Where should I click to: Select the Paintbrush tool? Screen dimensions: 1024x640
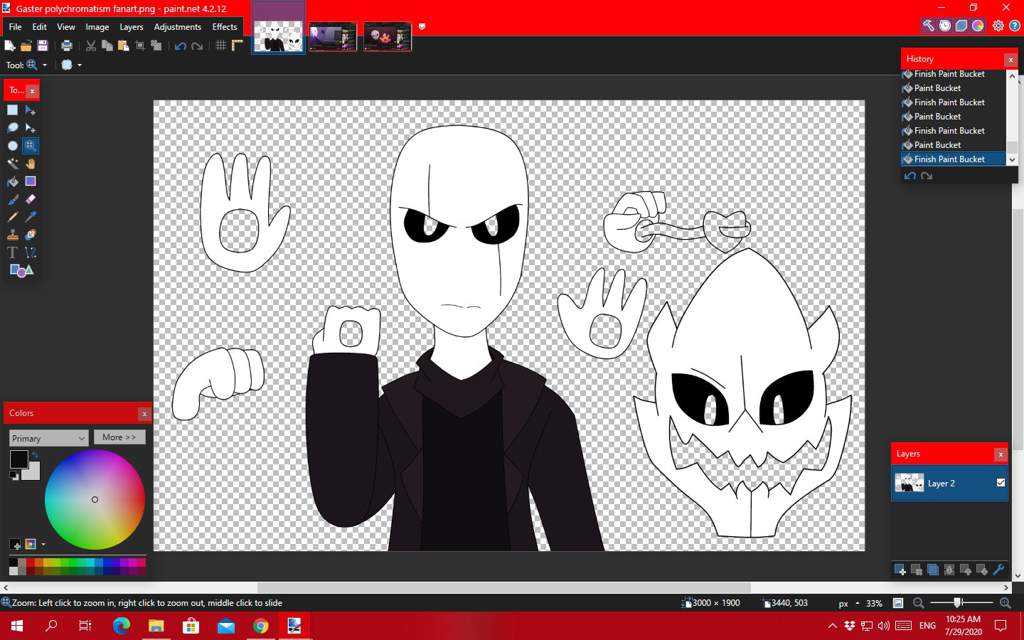[x=12, y=199]
